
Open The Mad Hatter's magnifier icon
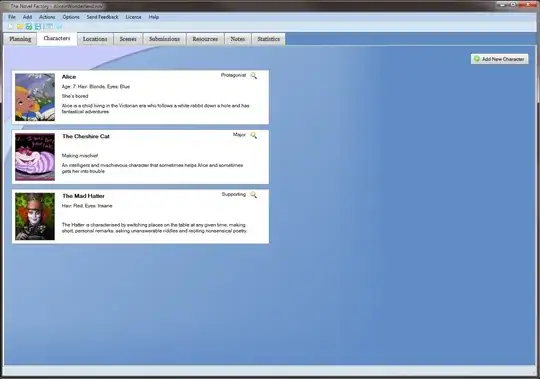coord(253,195)
